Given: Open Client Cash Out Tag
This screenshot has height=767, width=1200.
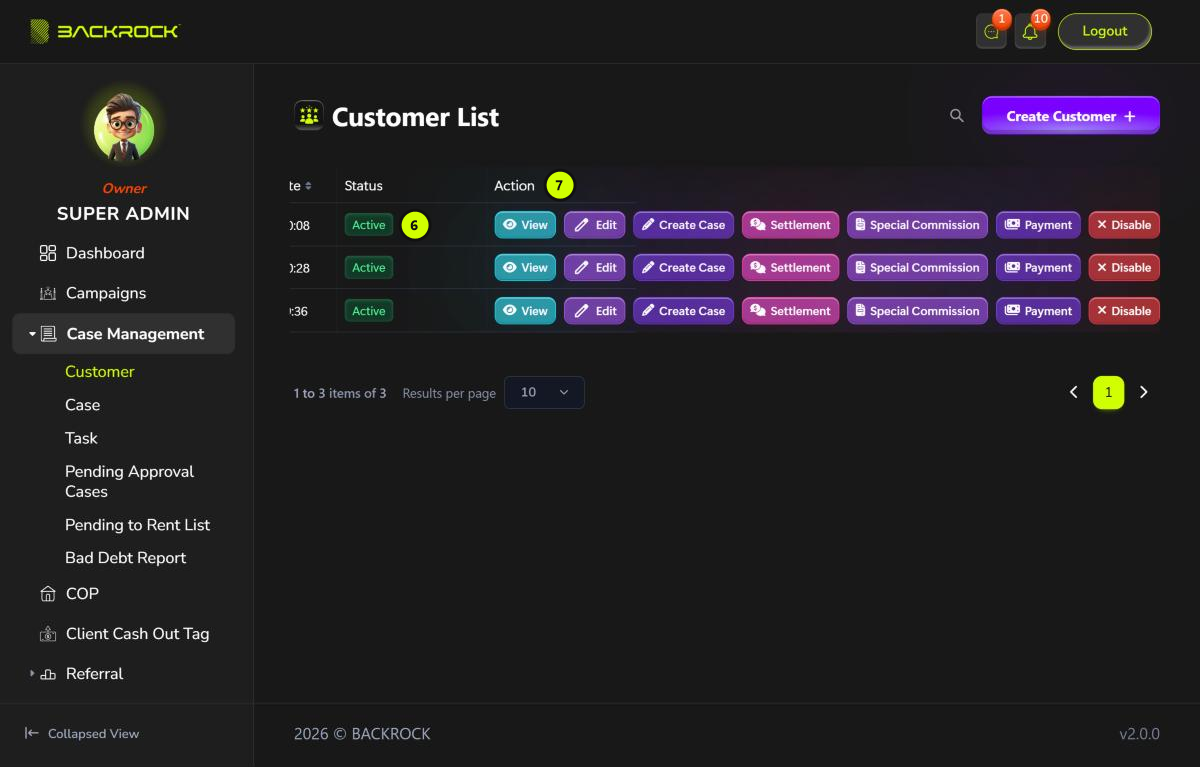Looking at the screenshot, I should coord(124,634).
